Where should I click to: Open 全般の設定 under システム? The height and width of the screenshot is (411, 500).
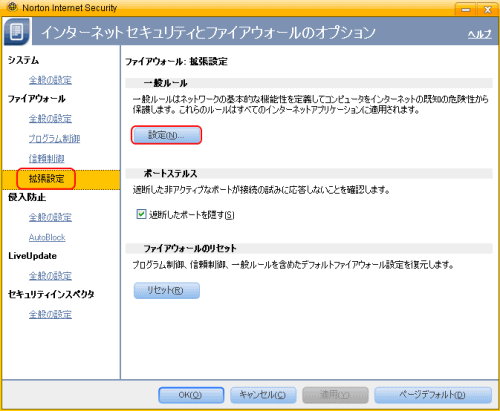(x=50, y=80)
